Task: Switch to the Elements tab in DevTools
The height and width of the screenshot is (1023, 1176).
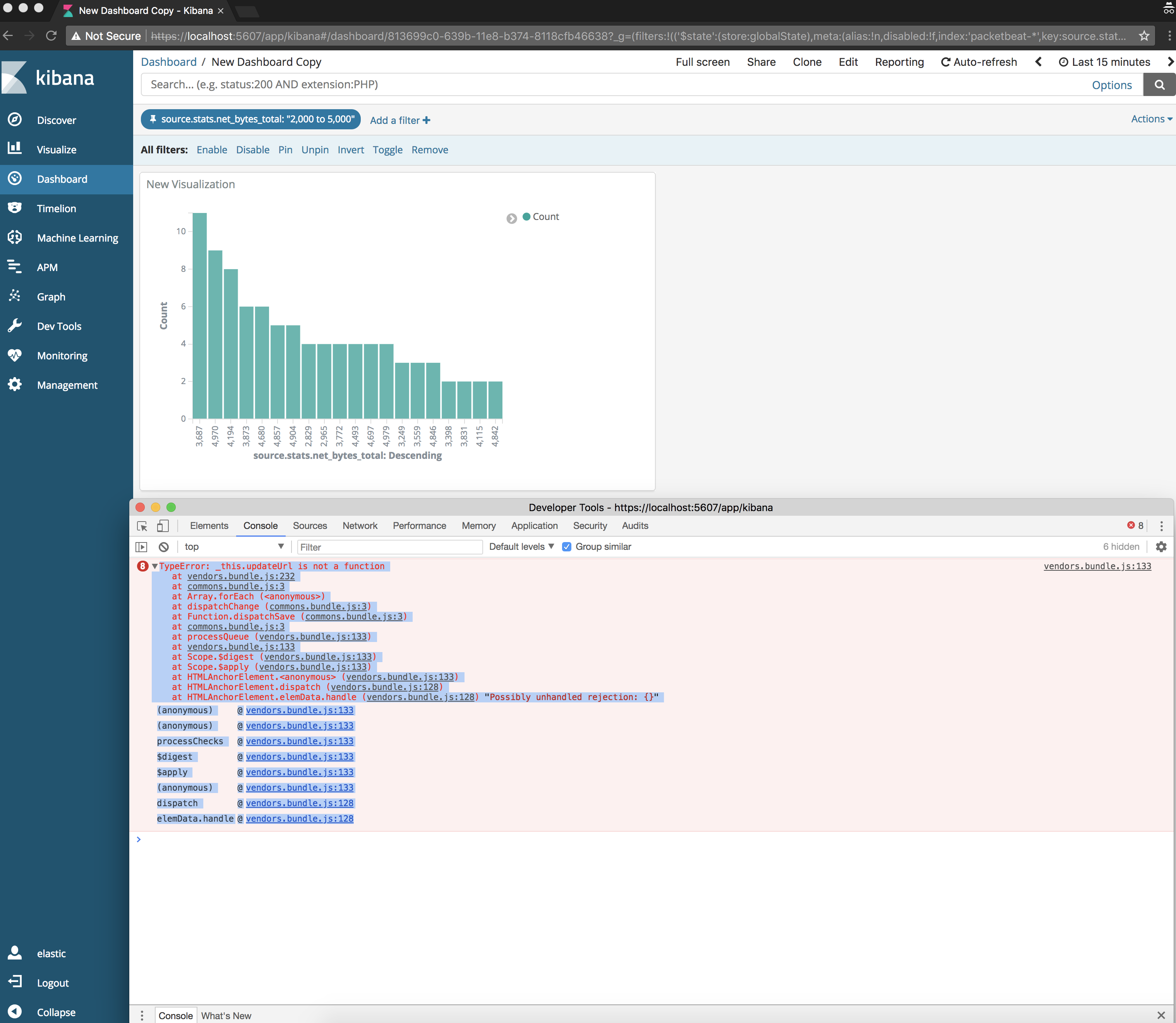Action: [209, 526]
